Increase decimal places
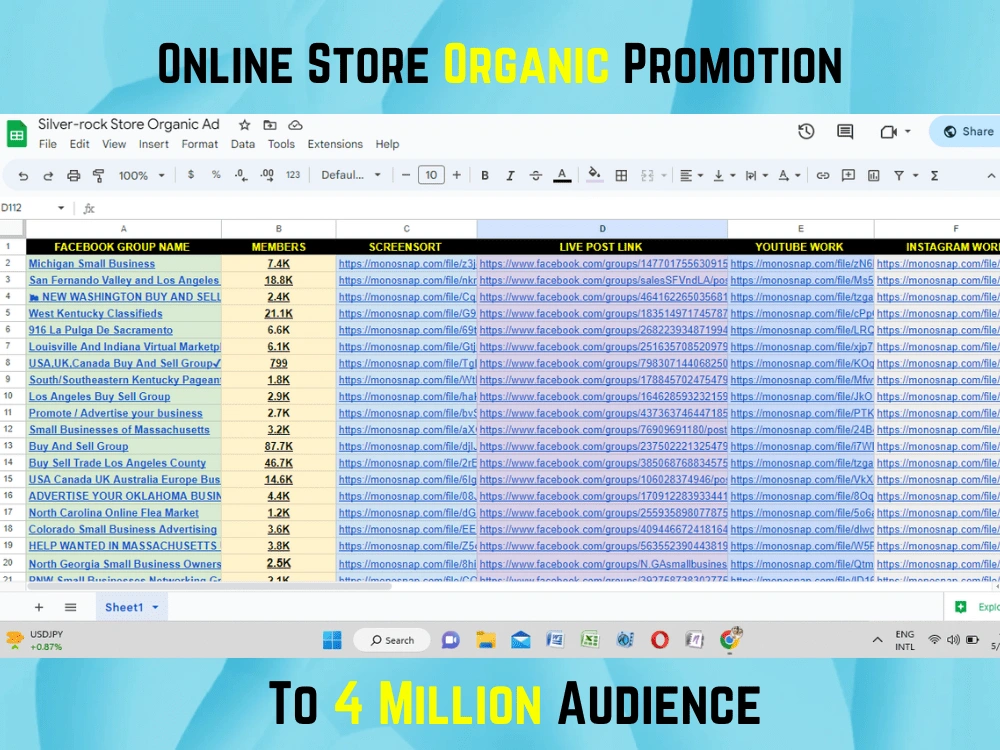1000x750 pixels. point(267,175)
